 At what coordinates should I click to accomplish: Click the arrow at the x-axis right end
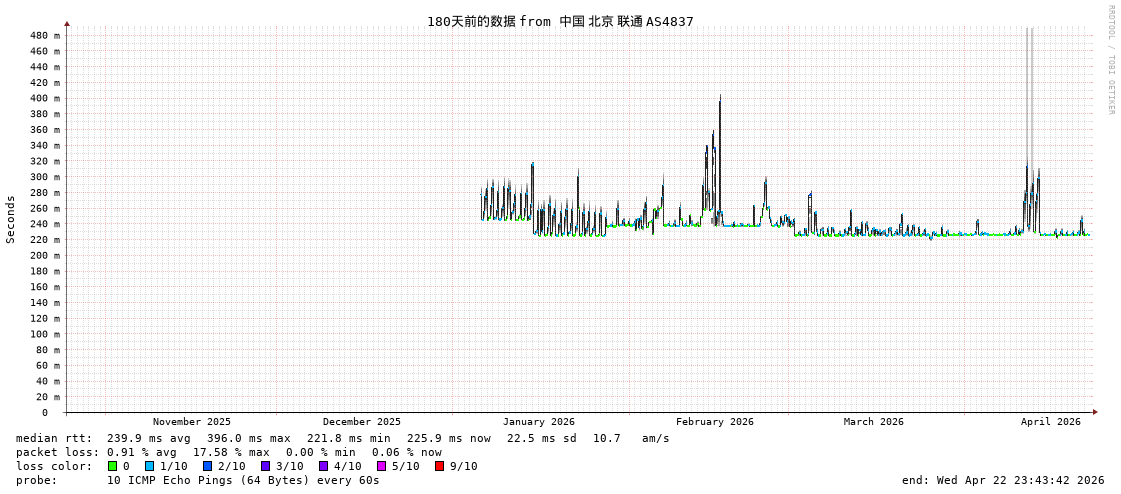(1095, 412)
